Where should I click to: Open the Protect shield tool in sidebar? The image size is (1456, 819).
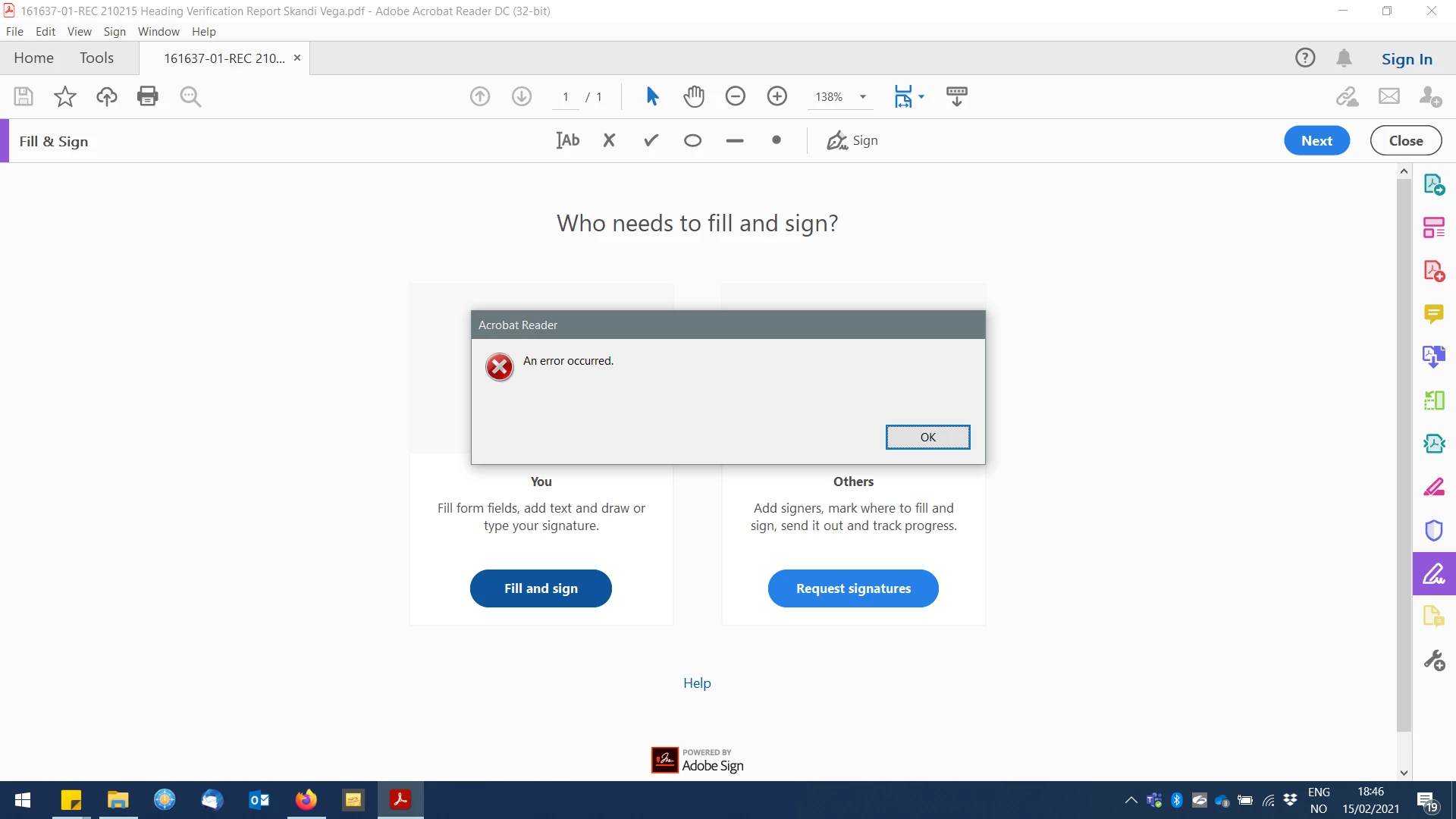coord(1433,530)
